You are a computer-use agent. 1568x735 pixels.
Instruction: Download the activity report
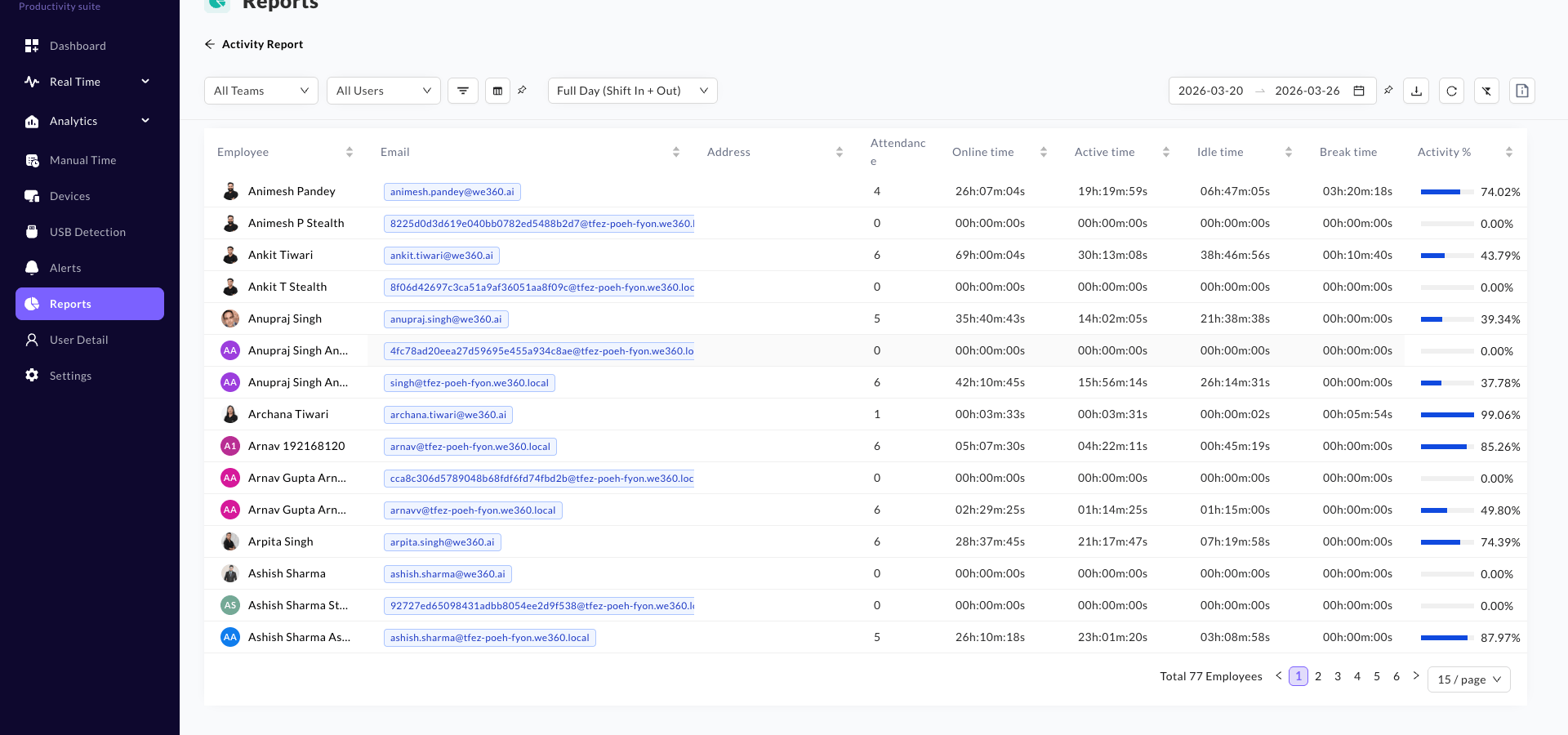pos(1416,91)
